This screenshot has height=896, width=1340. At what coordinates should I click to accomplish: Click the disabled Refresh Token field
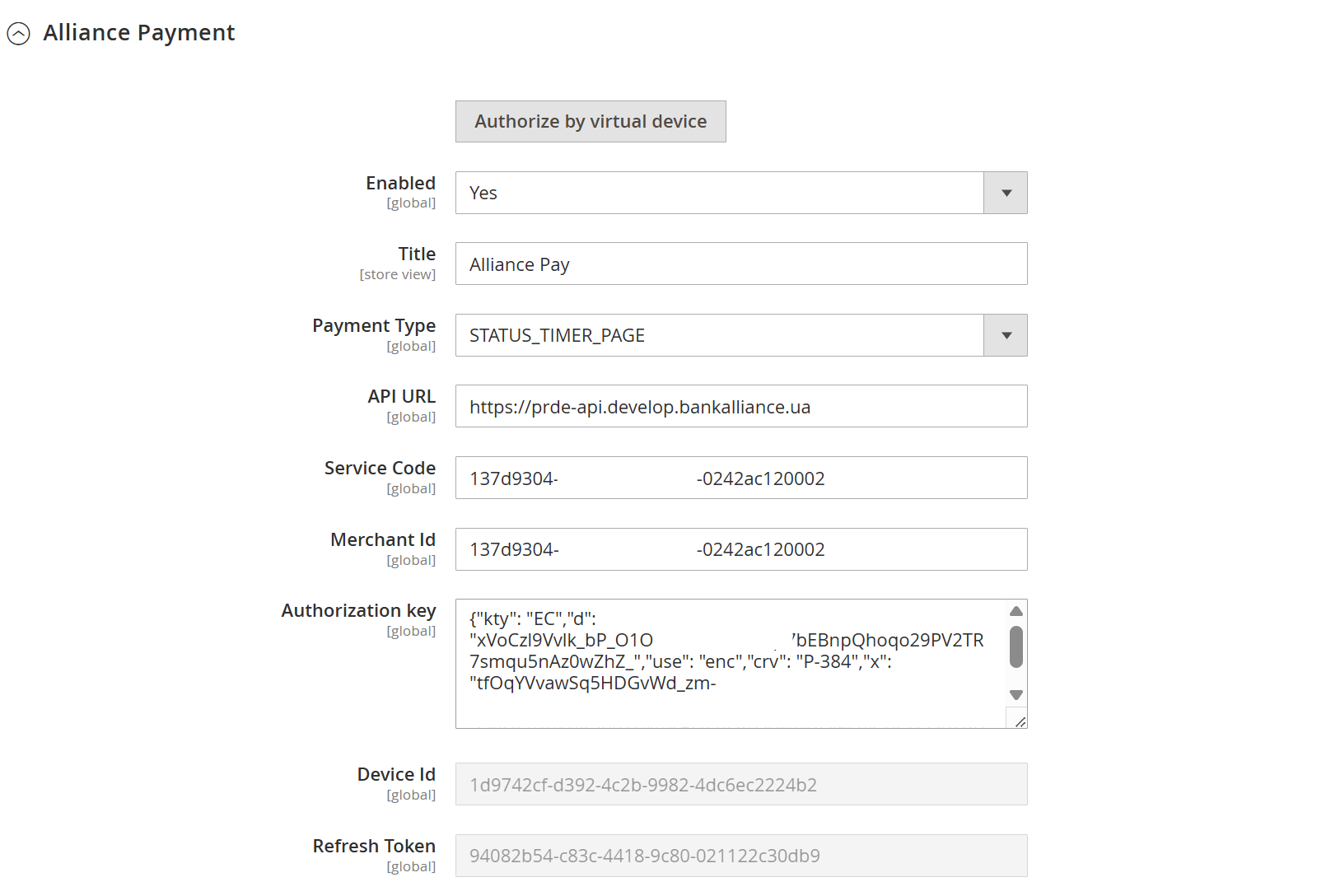coord(740,856)
